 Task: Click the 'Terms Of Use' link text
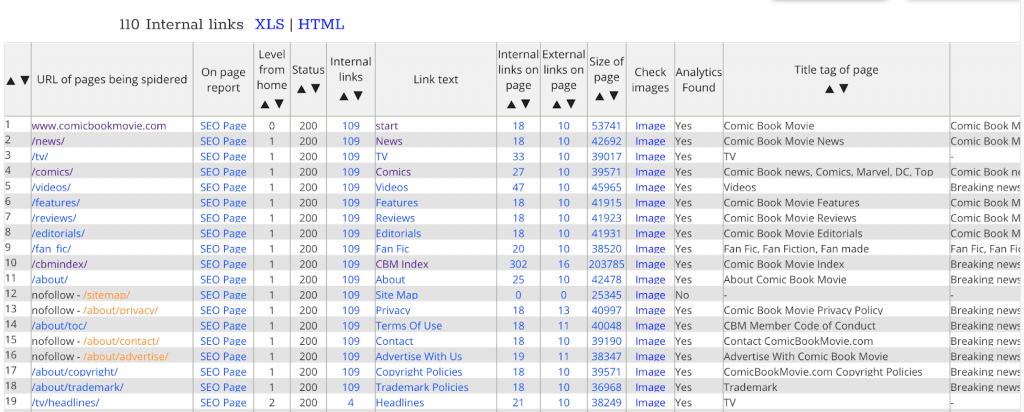pyautogui.click(x=409, y=326)
